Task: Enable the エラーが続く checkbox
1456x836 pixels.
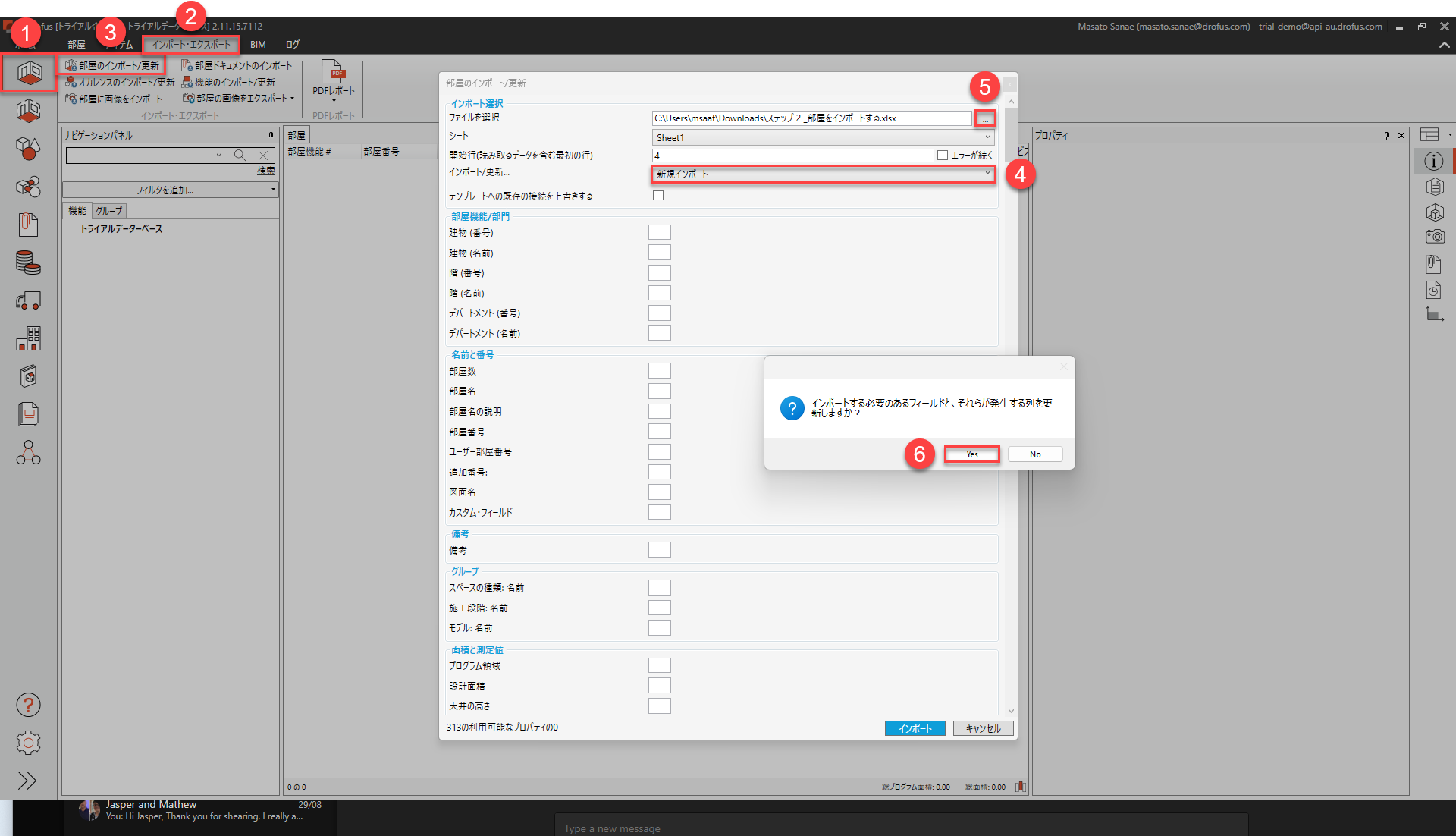Action: (943, 155)
